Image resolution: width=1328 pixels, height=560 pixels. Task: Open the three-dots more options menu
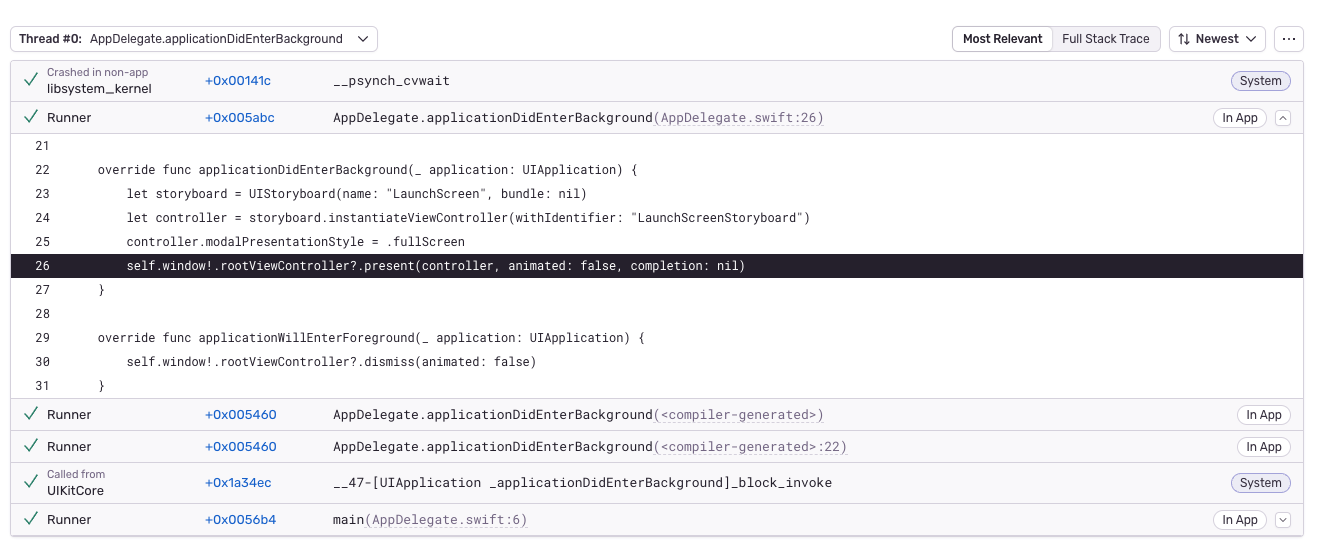pyautogui.click(x=1289, y=39)
